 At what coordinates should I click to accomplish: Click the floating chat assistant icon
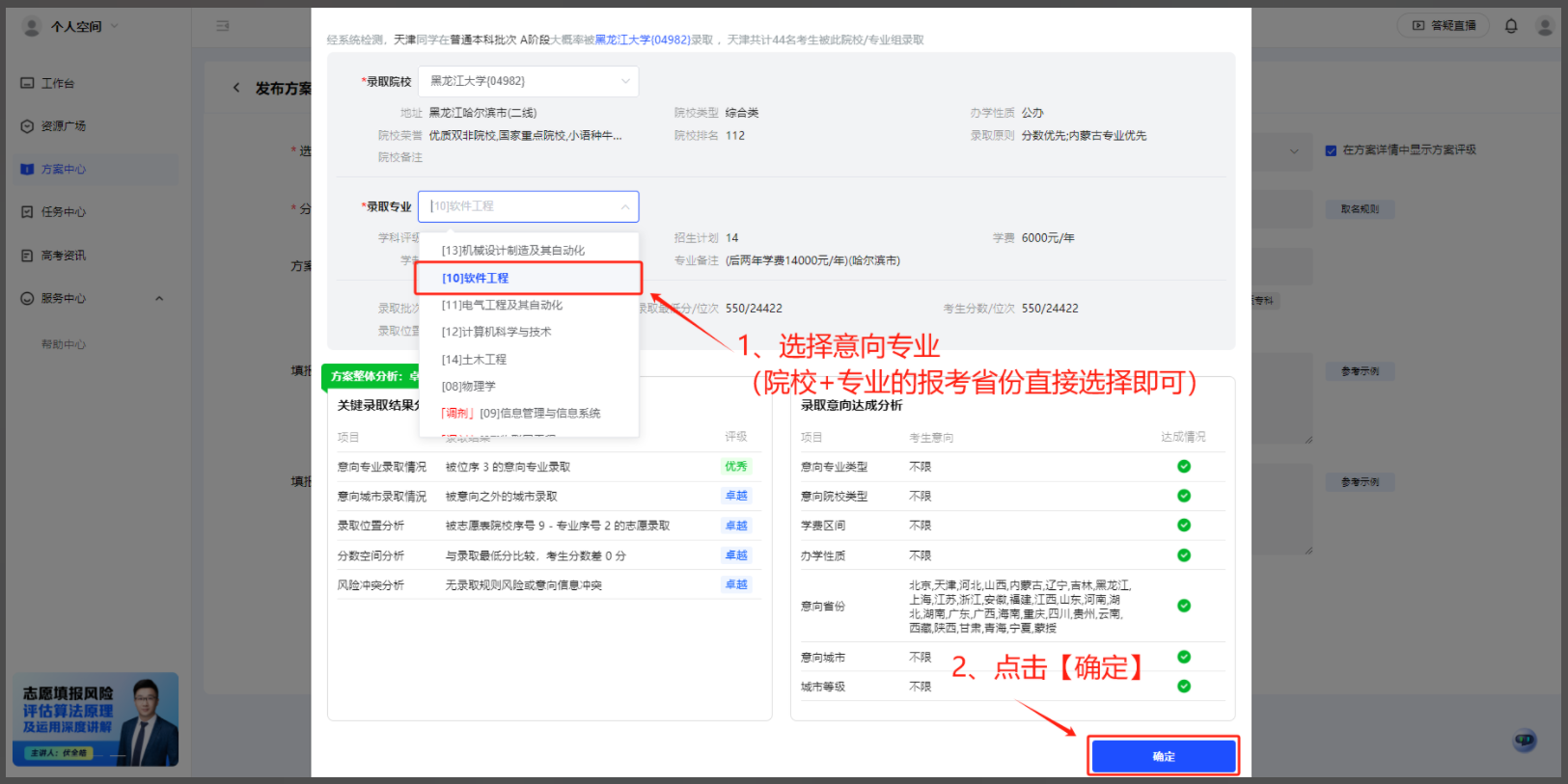pos(1525,741)
